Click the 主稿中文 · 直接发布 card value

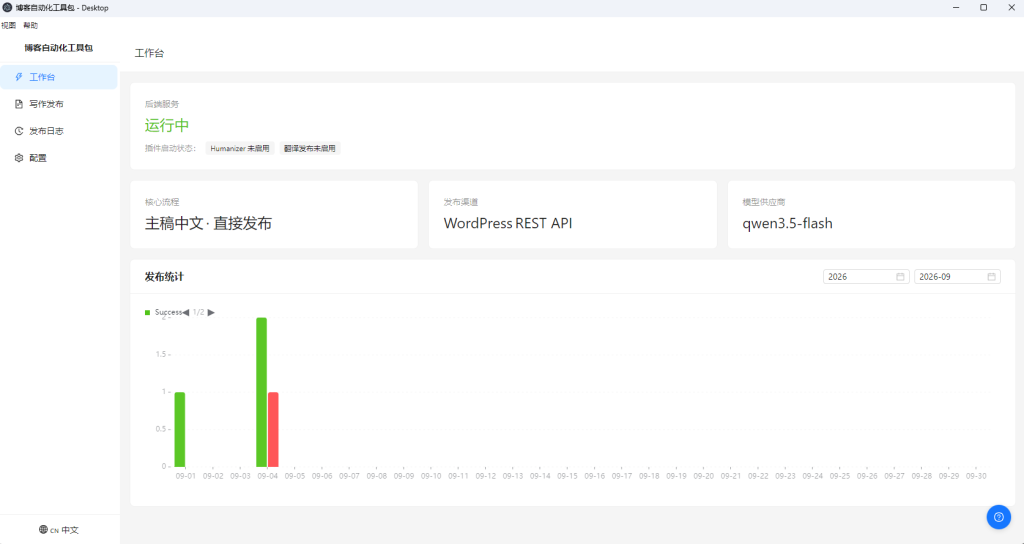208,223
